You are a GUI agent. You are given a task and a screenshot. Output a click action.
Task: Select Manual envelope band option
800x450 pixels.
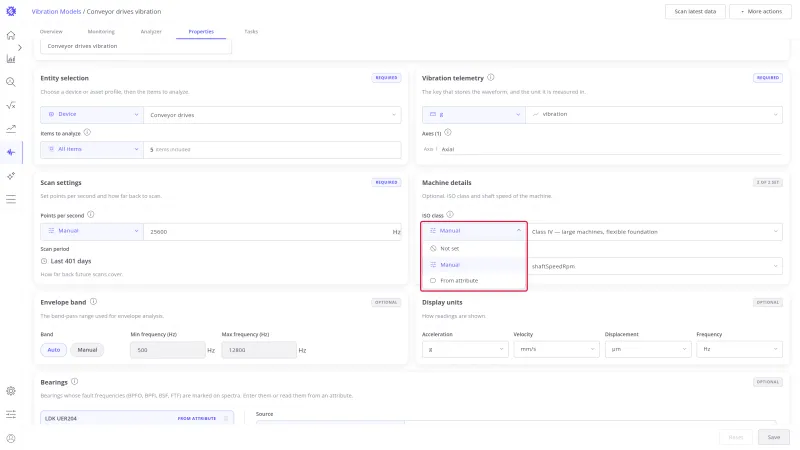87,350
